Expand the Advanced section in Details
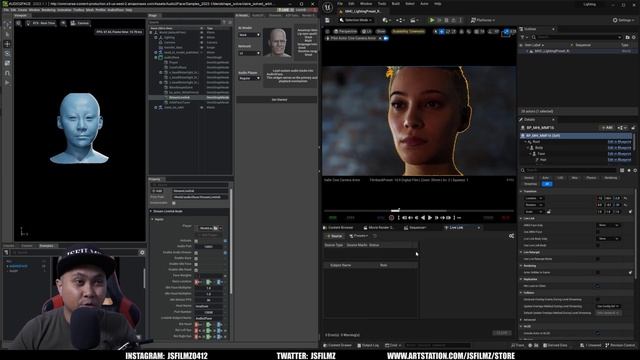 [522, 320]
